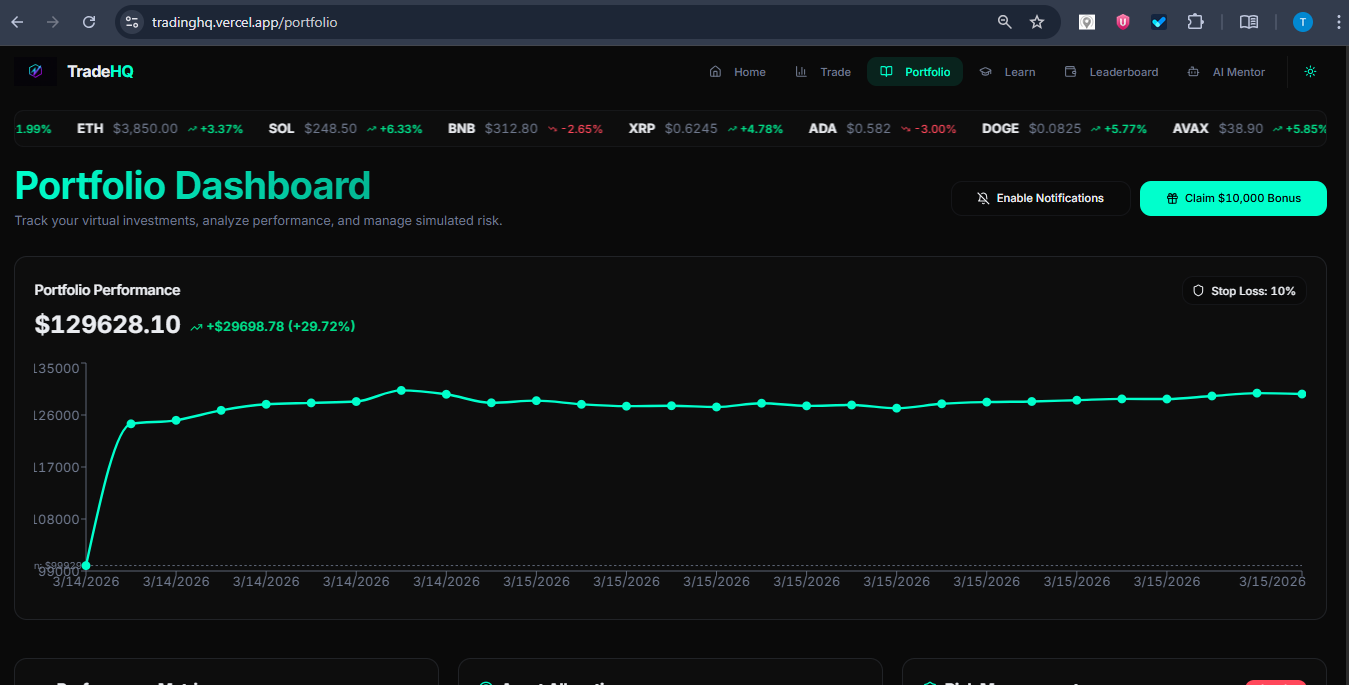
Task: Toggle the browser side panel book icon
Action: 1251,21
